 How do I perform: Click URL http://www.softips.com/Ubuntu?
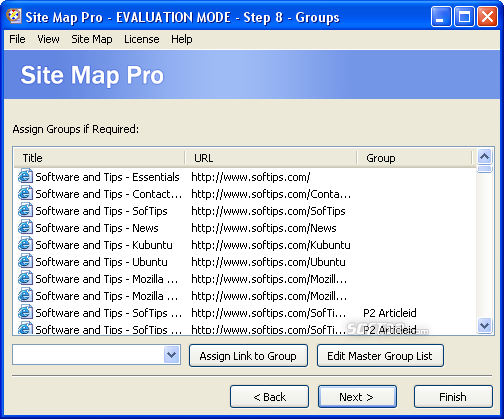[x=268, y=262]
